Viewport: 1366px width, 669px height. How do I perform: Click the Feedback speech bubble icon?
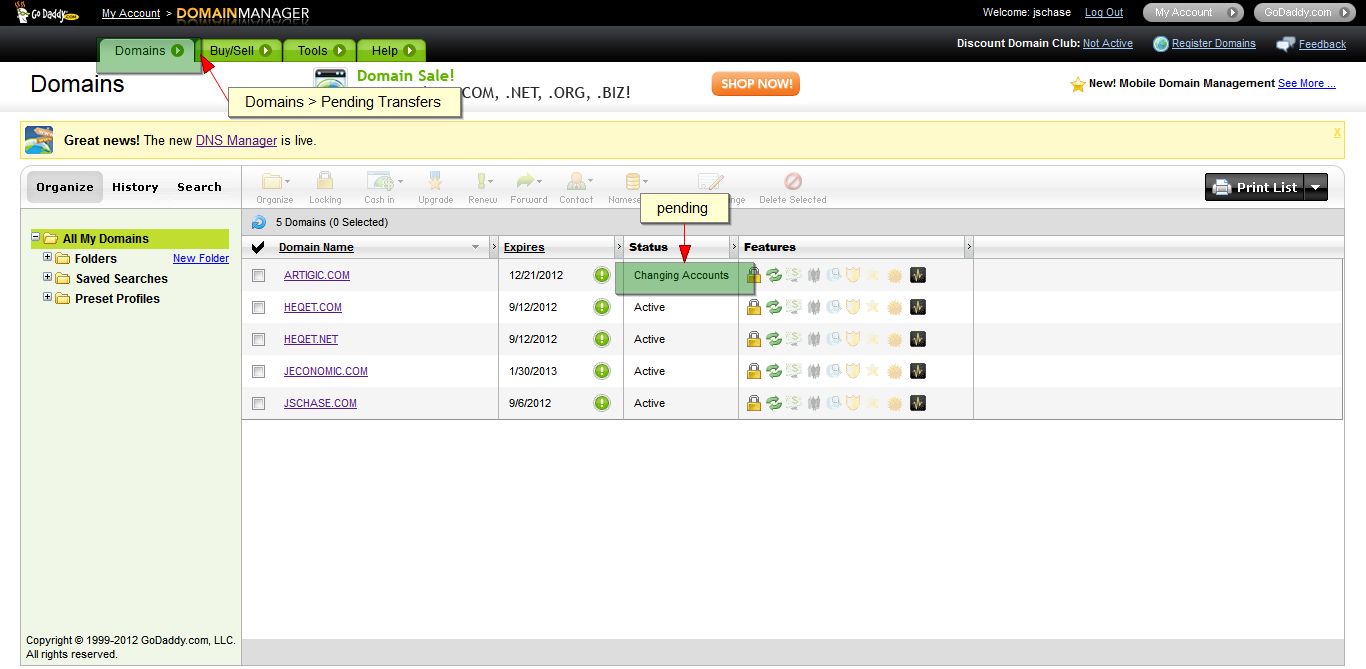coord(1286,44)
